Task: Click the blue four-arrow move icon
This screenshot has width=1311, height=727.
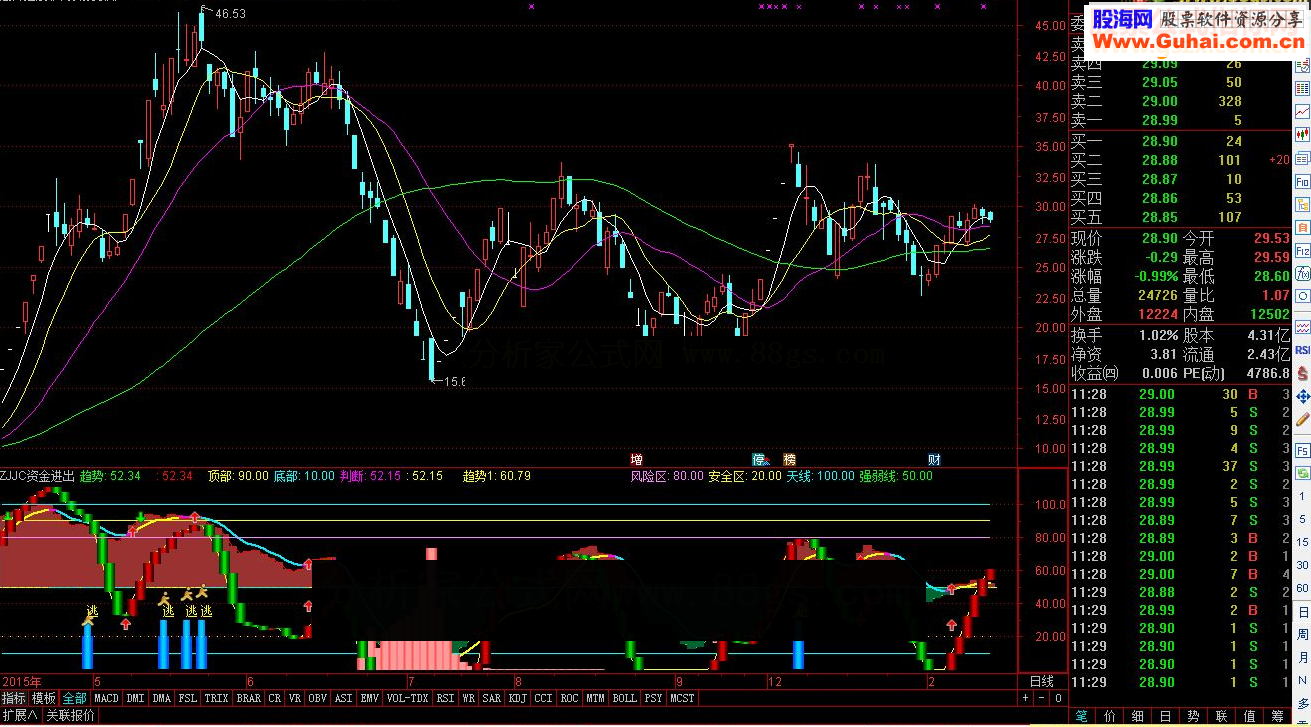Action: click(x=1302, y=397)
